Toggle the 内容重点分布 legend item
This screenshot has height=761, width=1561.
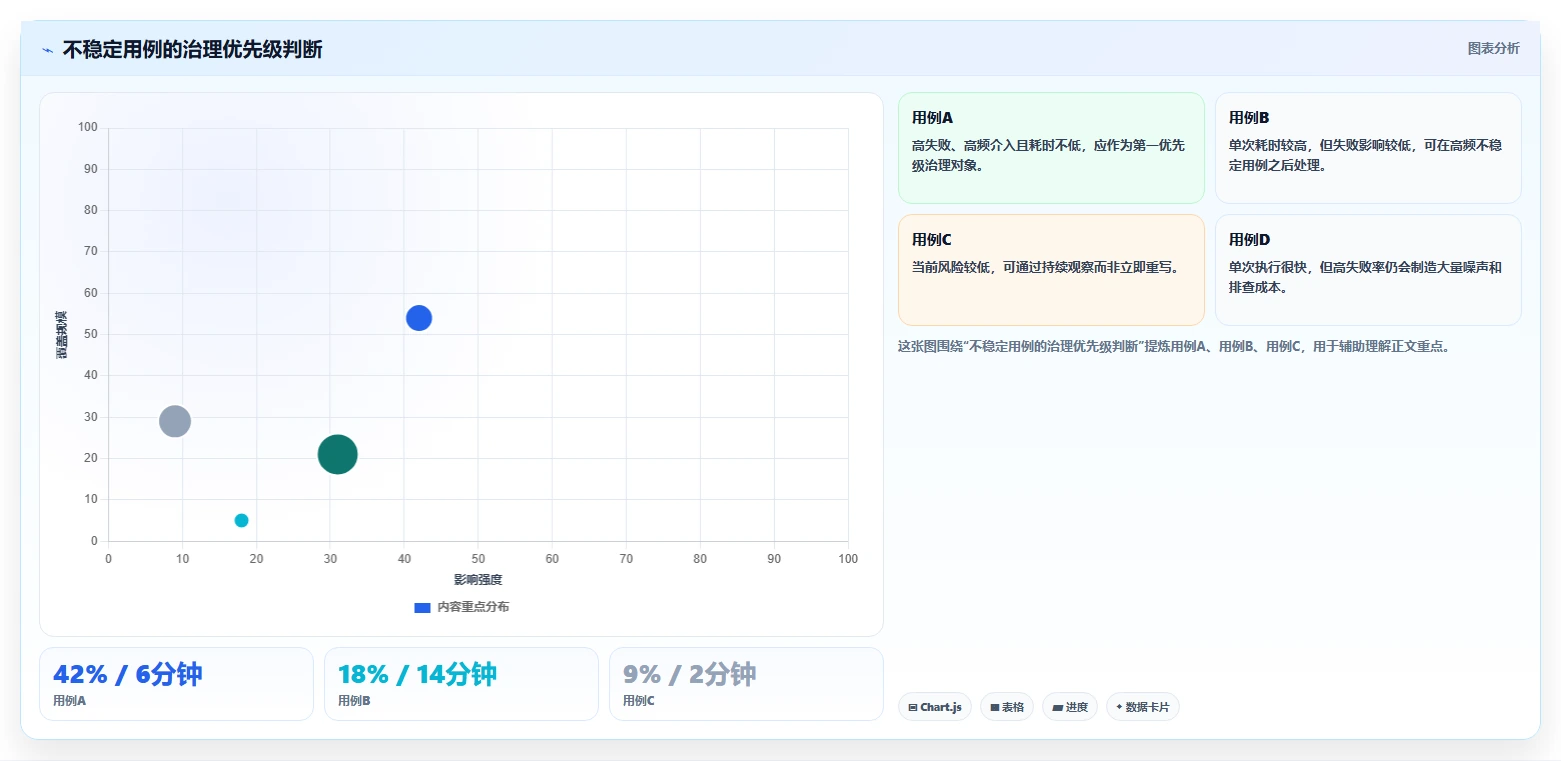462,607
